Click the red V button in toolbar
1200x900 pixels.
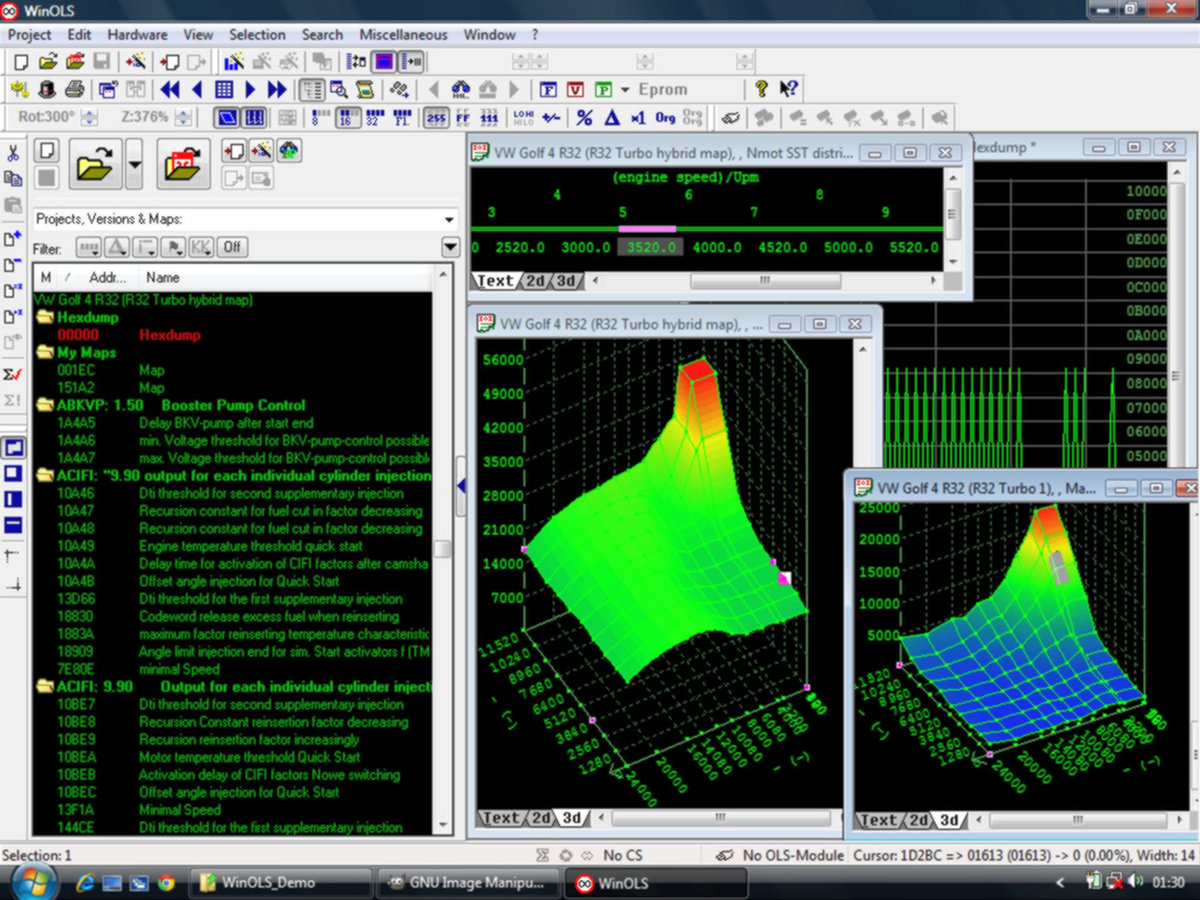pyautogui.click(x=575, y=89)
